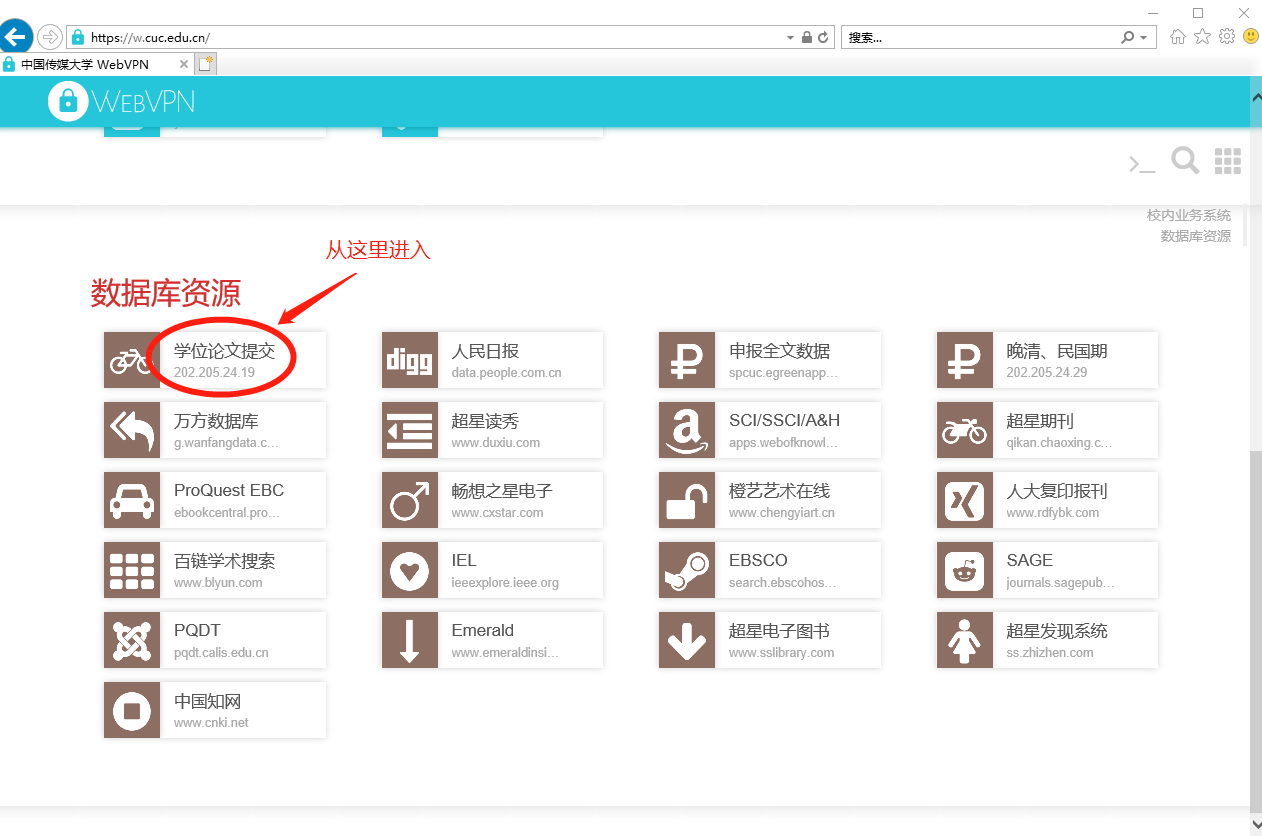Click the WebVPN header title text
This screenshot has height=836, width=1262.
point(144,101)
